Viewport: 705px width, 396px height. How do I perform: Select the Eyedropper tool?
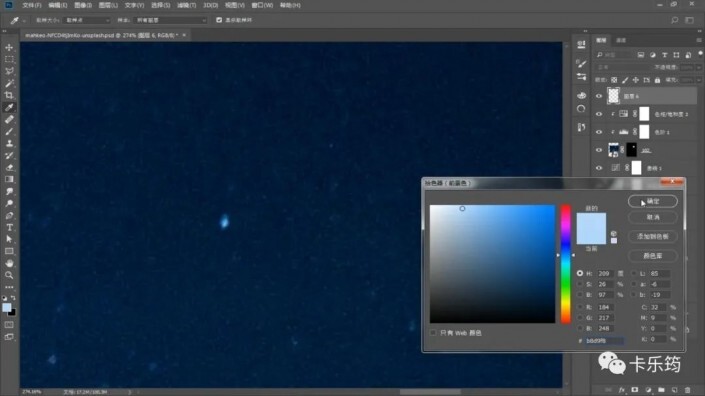pos(9,107)
